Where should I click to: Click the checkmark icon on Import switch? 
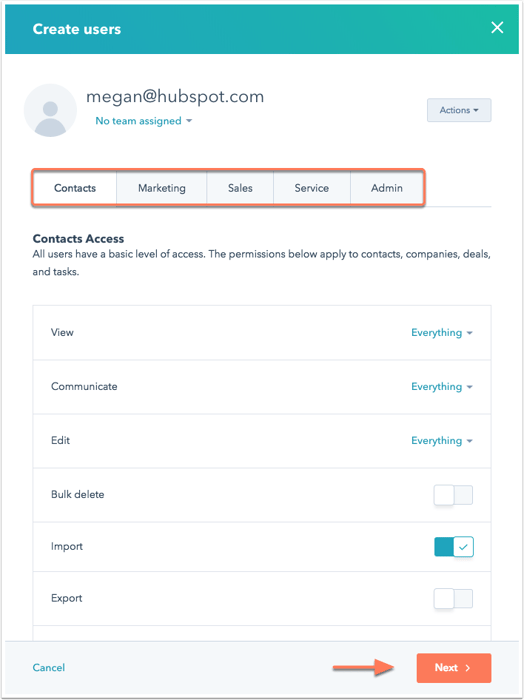pos(463,547)
